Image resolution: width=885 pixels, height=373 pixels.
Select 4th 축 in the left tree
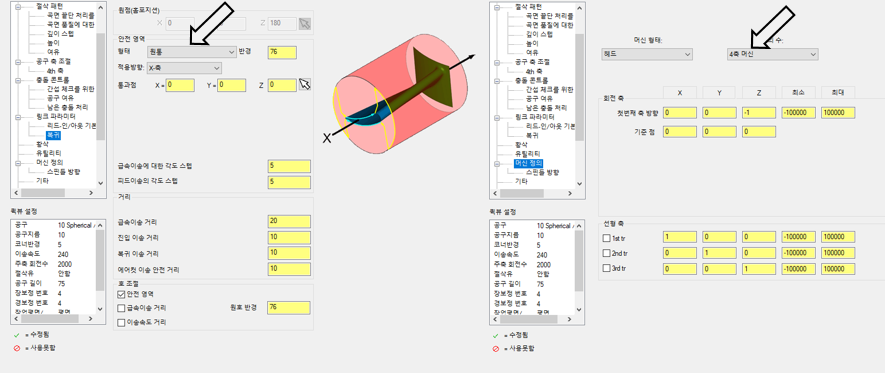pyautogui.click(x=56, y=71)
